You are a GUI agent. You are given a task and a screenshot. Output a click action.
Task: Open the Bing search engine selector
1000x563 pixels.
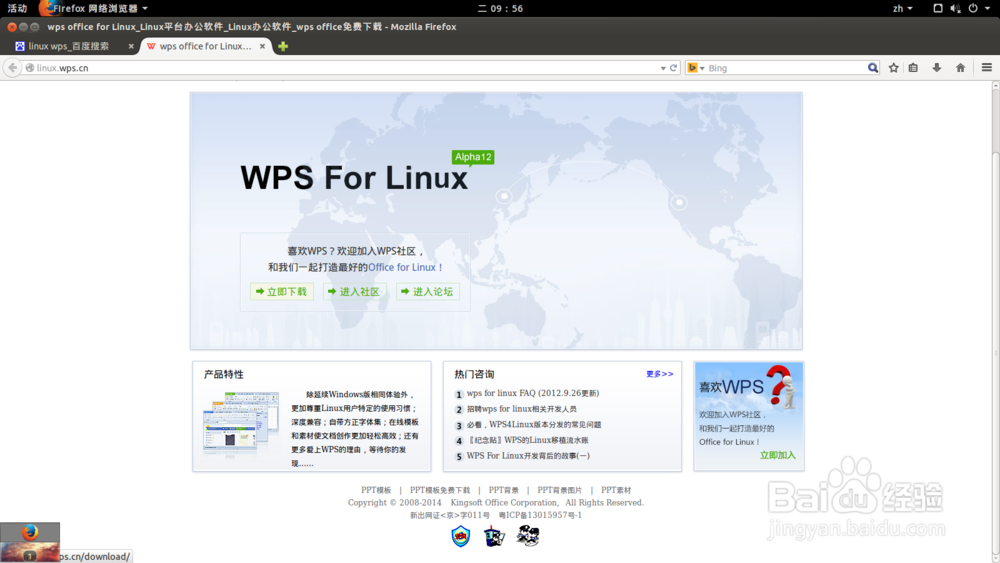coord(695,68)
